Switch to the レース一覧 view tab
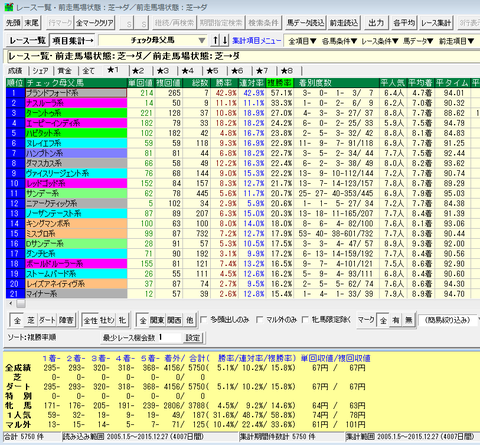Viewport: 480px width, 445px height. tap(27, 41)
